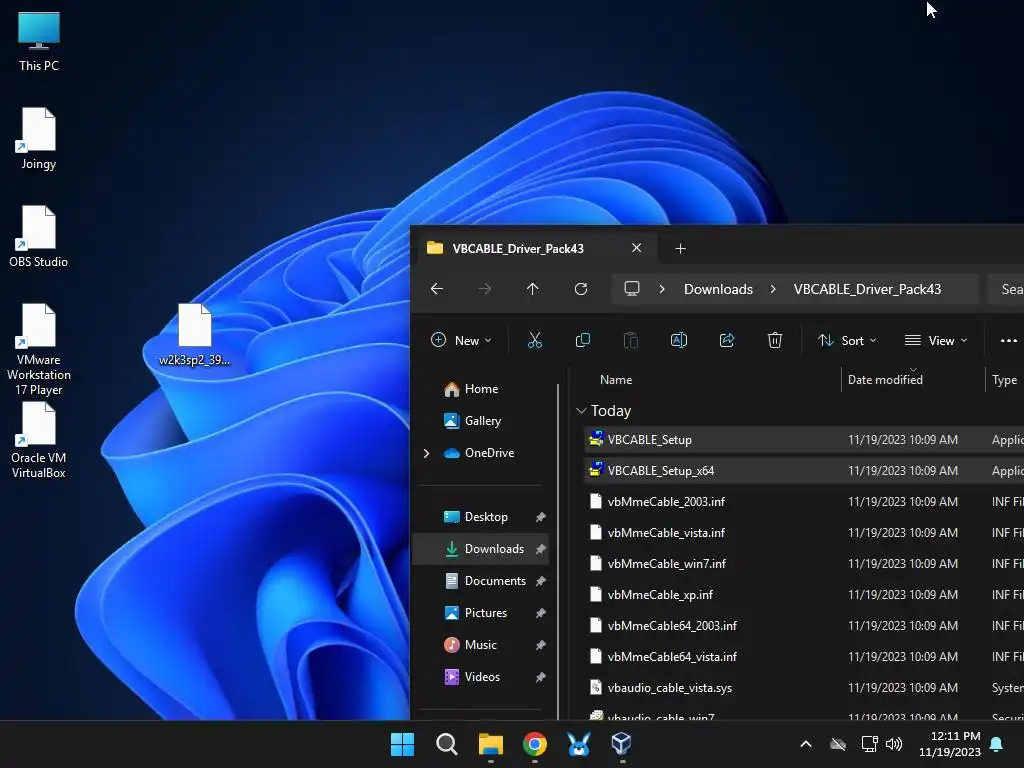Screen dimensions: 1024x768
Task: Open the network tray icon
Action: [869, 744]
